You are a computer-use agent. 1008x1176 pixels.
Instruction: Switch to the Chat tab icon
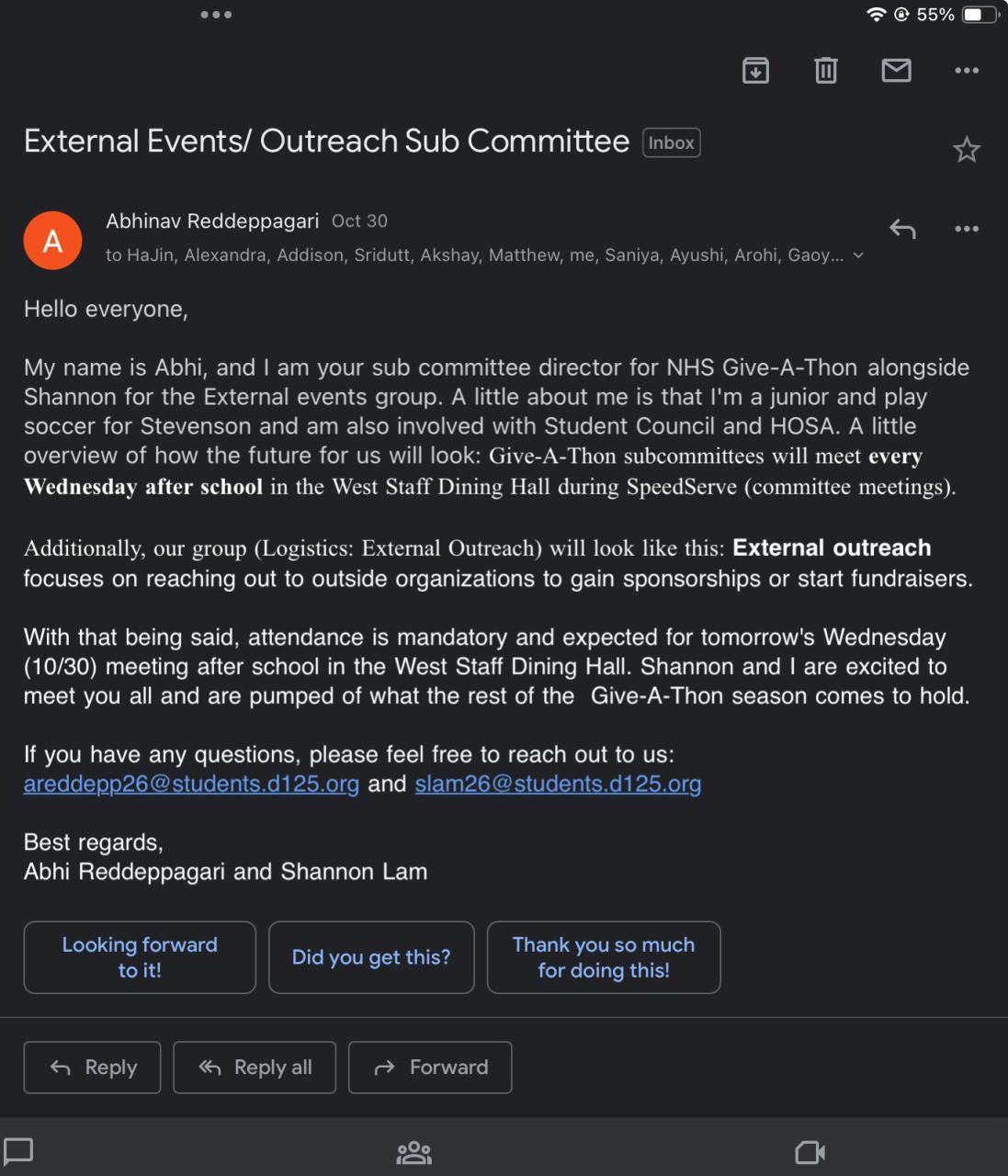point(18,1151)
